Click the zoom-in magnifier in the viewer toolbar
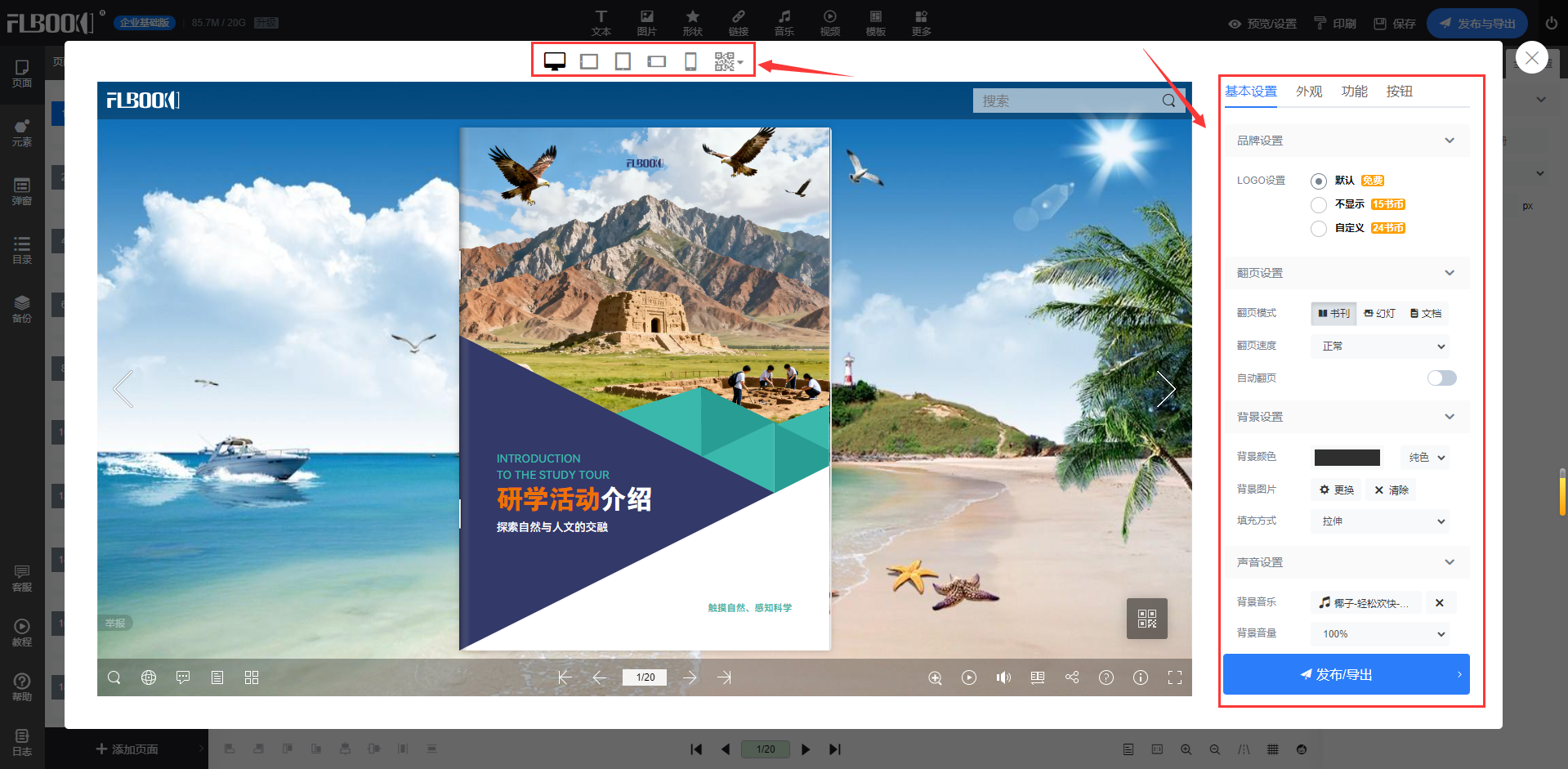Viewport: 1568px width, 769px height. (x=935, y=677)
